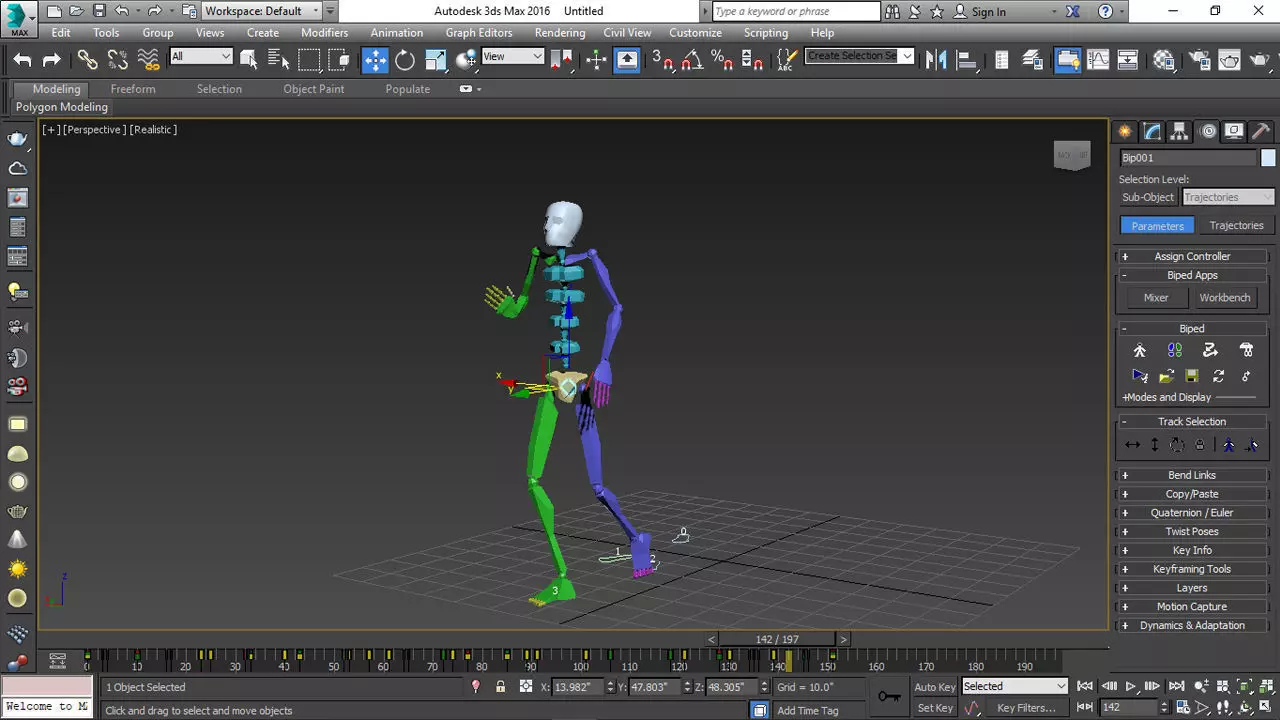Activate Biped Figure Mode icon
Image resolution: width=1280 pixels, height=720 pixels.
1140,350
